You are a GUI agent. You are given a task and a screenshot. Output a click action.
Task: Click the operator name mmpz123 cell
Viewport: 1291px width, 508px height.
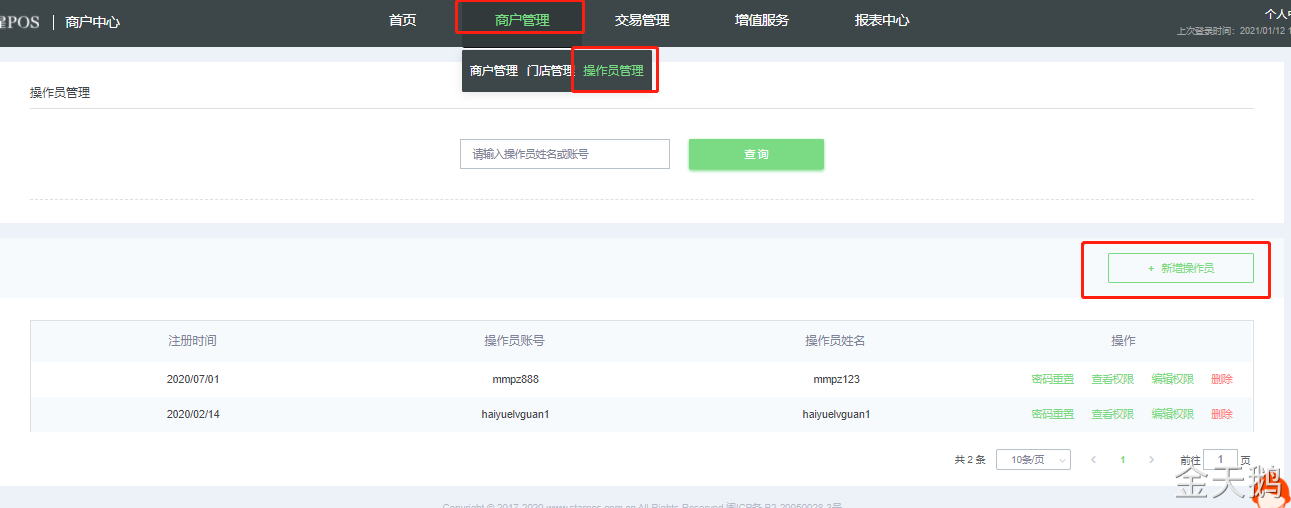coord(836,379)
